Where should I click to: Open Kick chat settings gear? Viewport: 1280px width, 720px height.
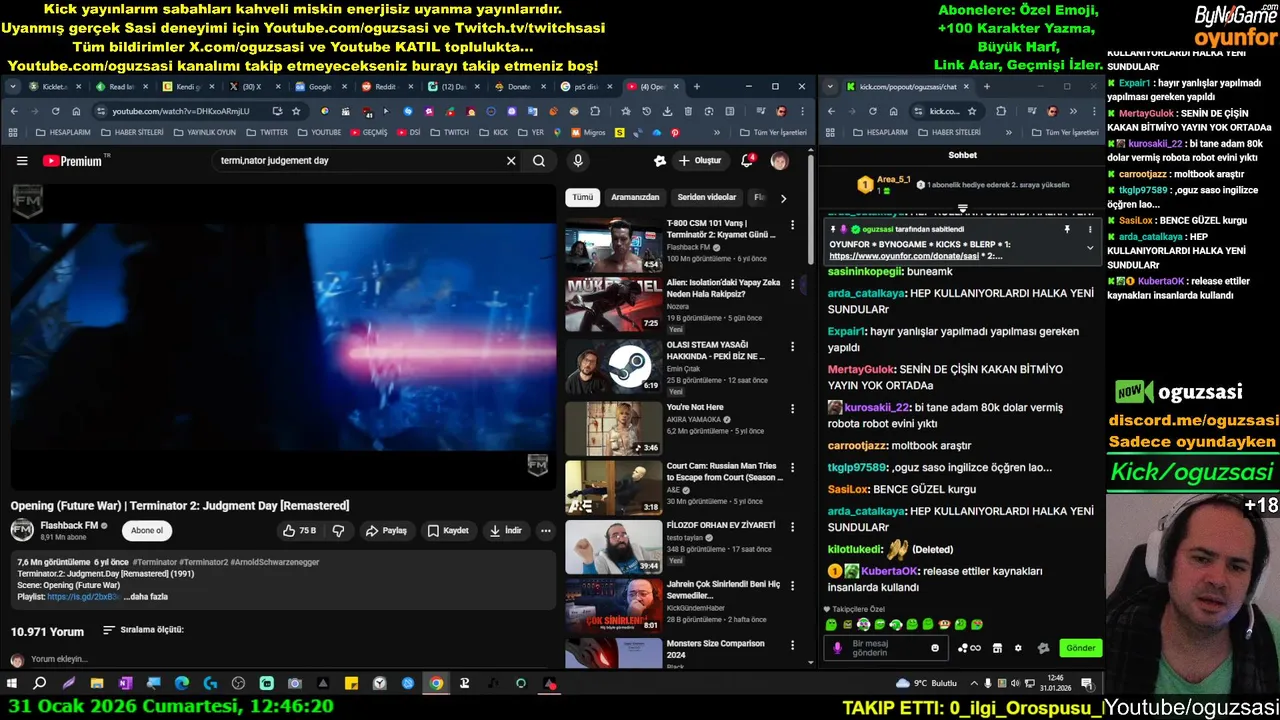[1018, 648]
